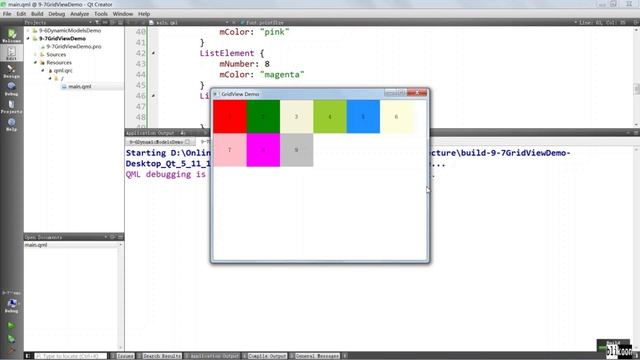640x360 pixels.
Task: Click the GridView Demo window icon
Action: (216, 94)
